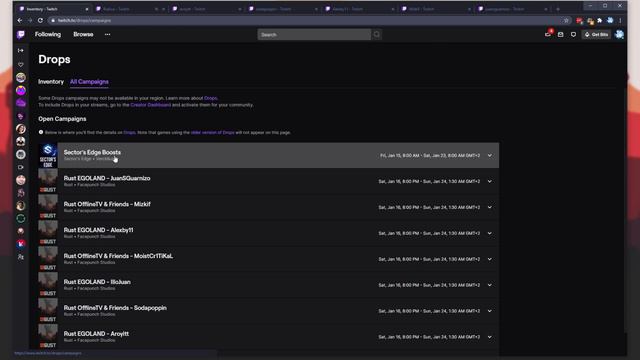Click the Twitch logo home icon
This screenshot has height=360, width=640.
click(x=21, y=35)
